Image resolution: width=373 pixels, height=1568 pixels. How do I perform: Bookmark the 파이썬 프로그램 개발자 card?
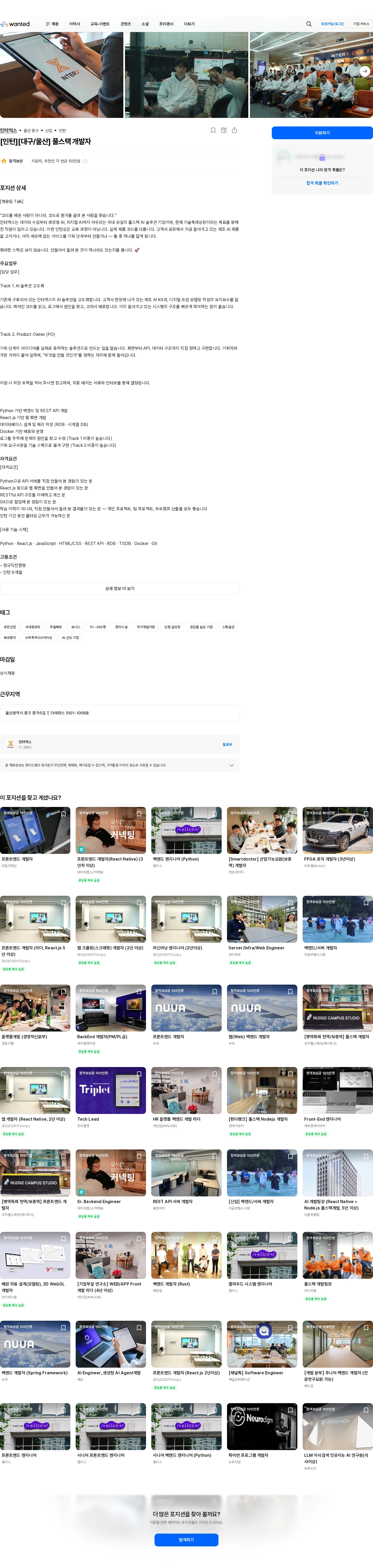pyautogui.click(x=290, y=1410)
